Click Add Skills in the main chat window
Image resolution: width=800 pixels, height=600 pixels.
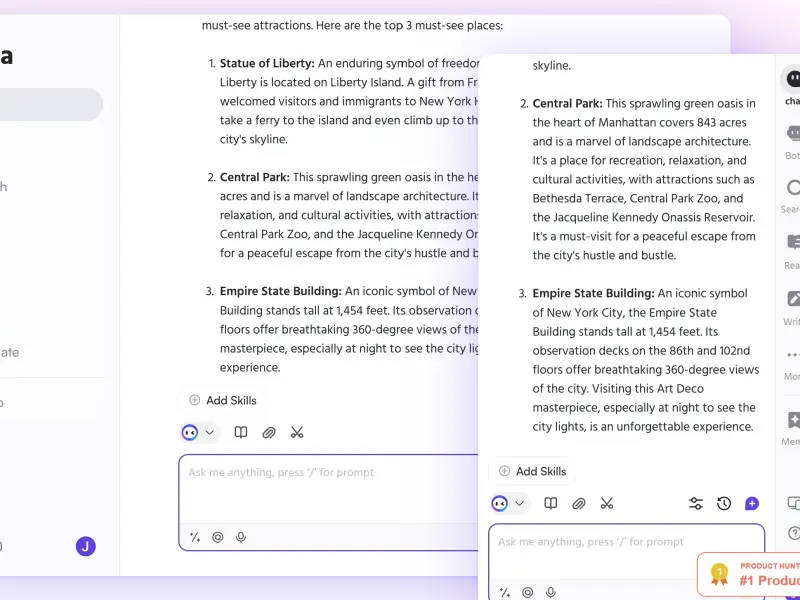coord(223,401)
